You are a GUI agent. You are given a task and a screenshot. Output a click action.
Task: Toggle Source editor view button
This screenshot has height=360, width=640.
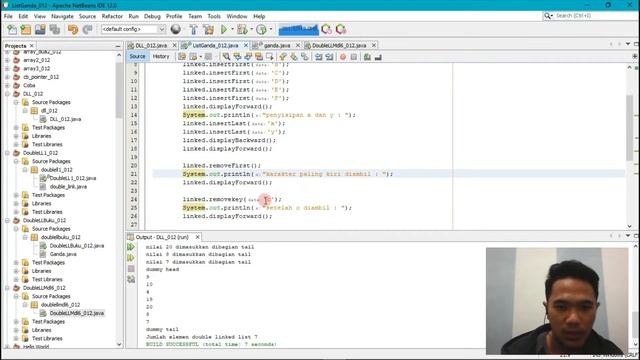click(x=137, y=56)
